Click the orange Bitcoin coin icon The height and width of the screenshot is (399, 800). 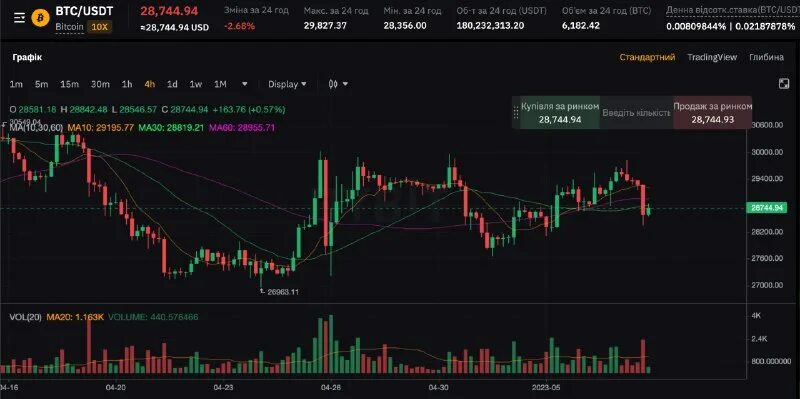tap(40, 18)
